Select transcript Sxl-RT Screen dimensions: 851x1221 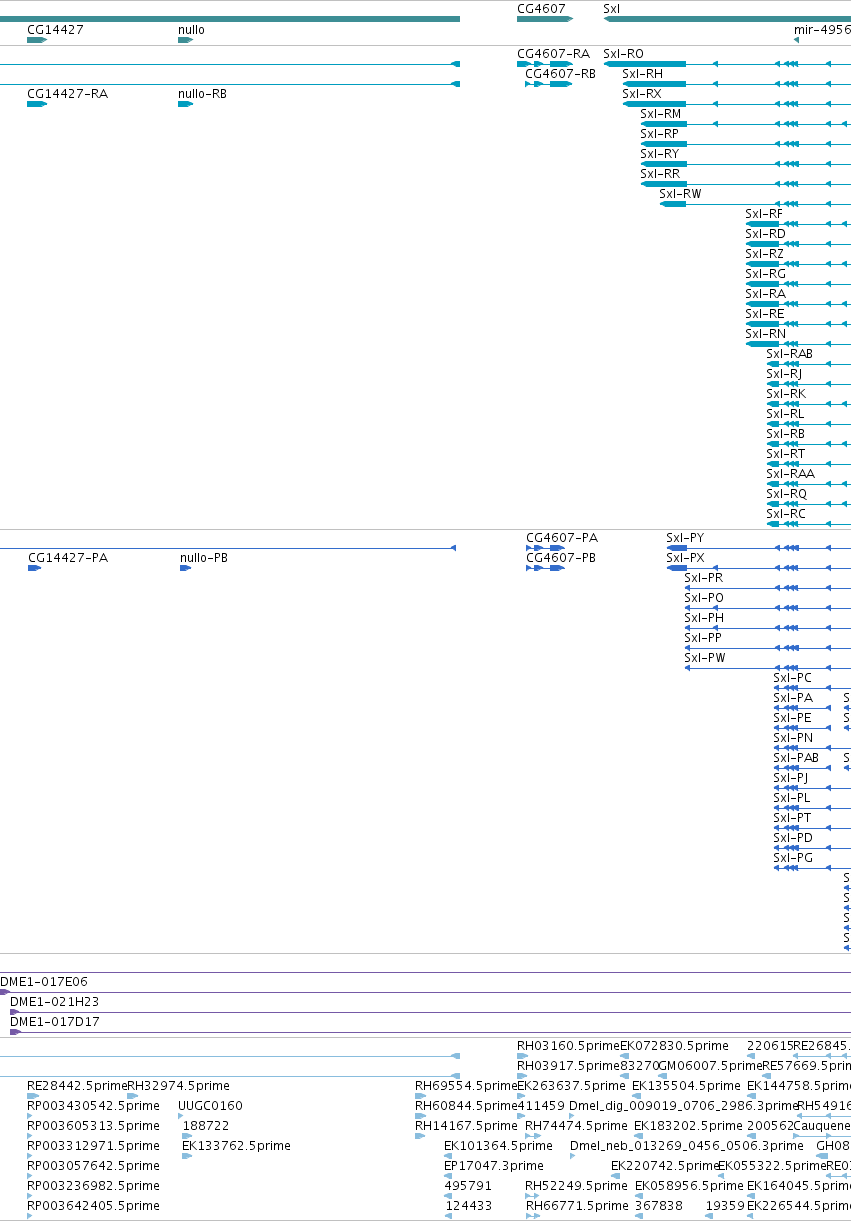785,453
